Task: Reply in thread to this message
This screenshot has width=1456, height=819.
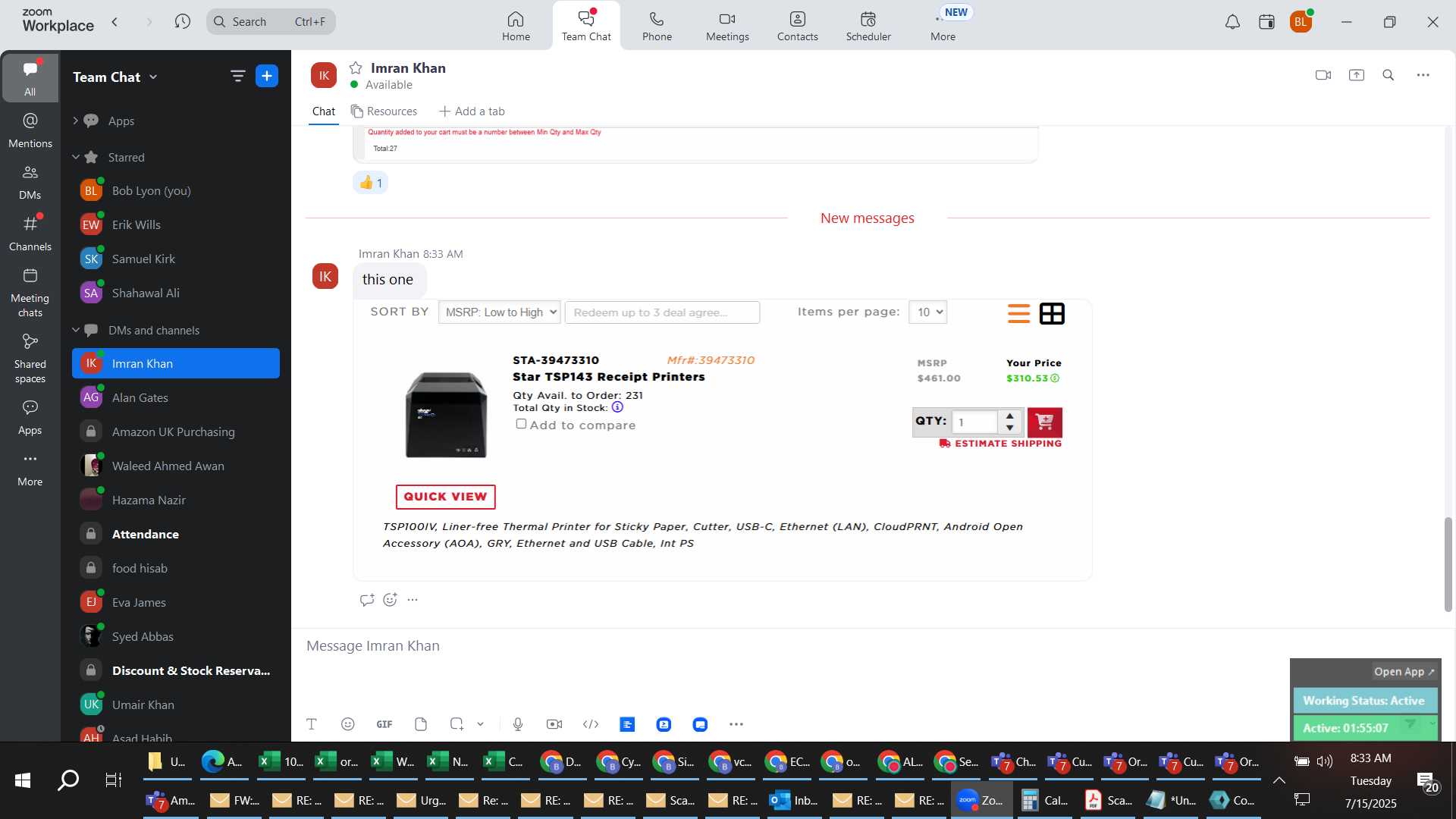Action: pos(367,600)
